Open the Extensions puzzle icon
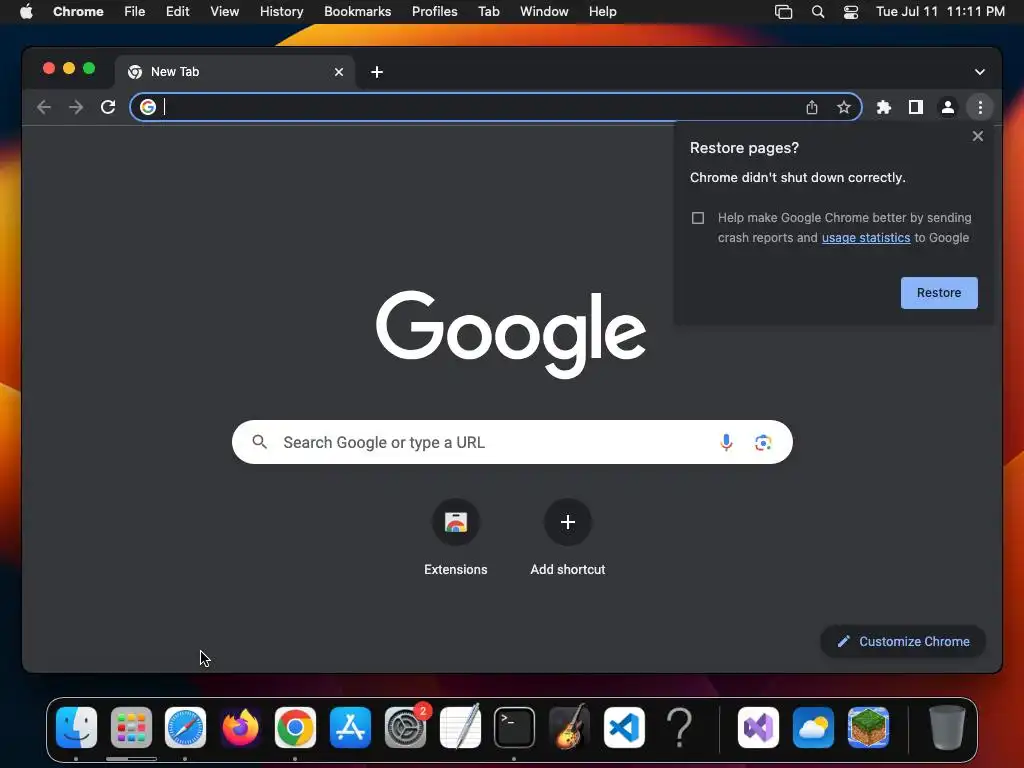 pos(884,107)
